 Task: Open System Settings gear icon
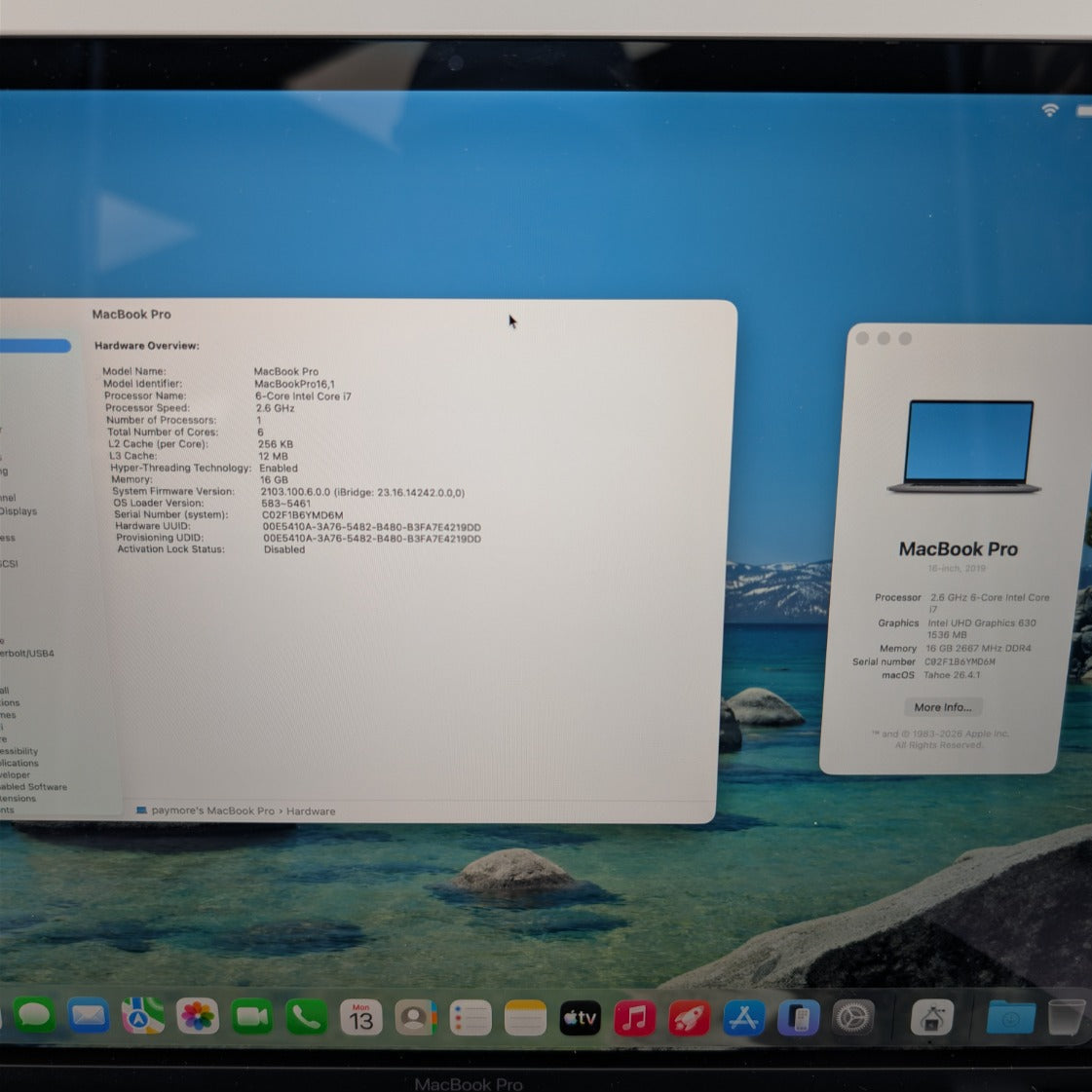click(x=853, y=1018)
